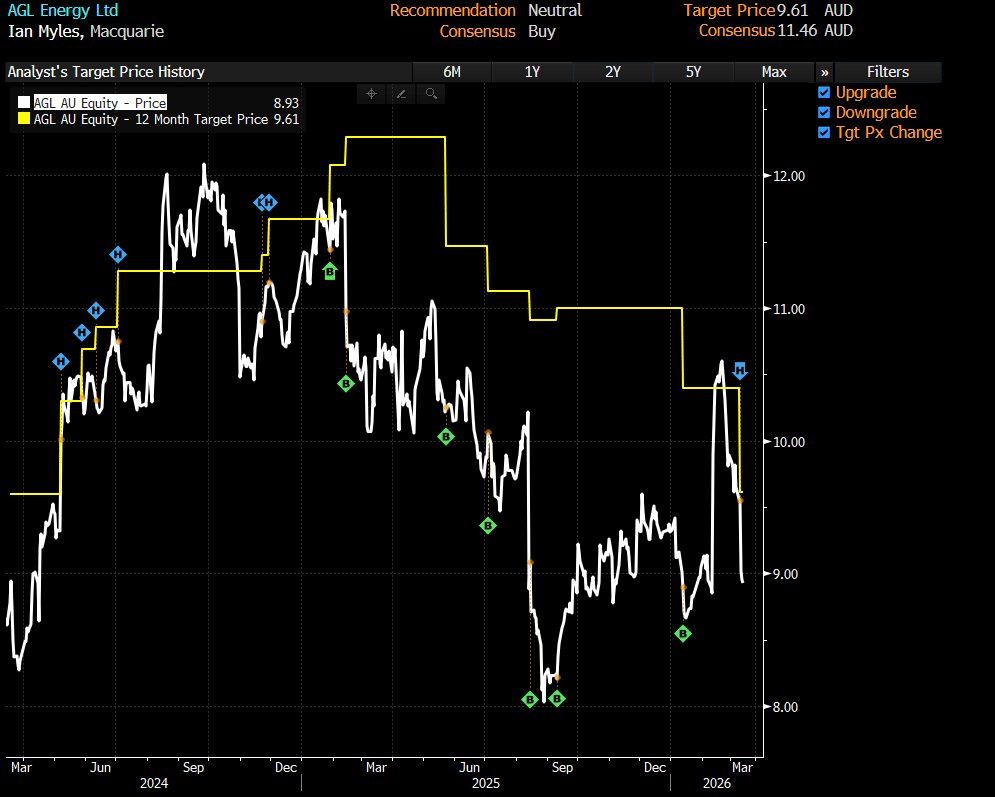Click the 1Y range button
This screenshot has width=995, height=797.
click(532, 72)
